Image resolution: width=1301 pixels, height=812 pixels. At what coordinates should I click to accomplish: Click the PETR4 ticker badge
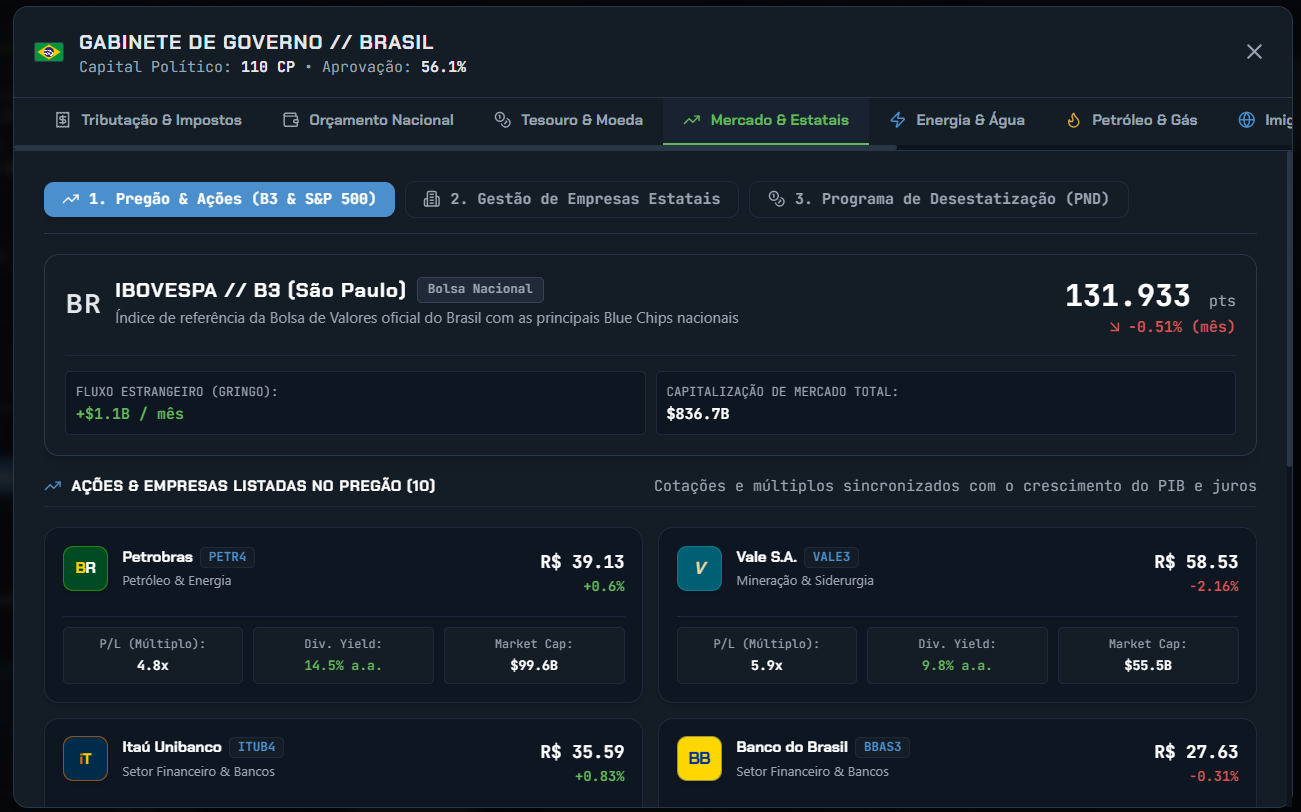pyautogui.click(x=227, y=557)
